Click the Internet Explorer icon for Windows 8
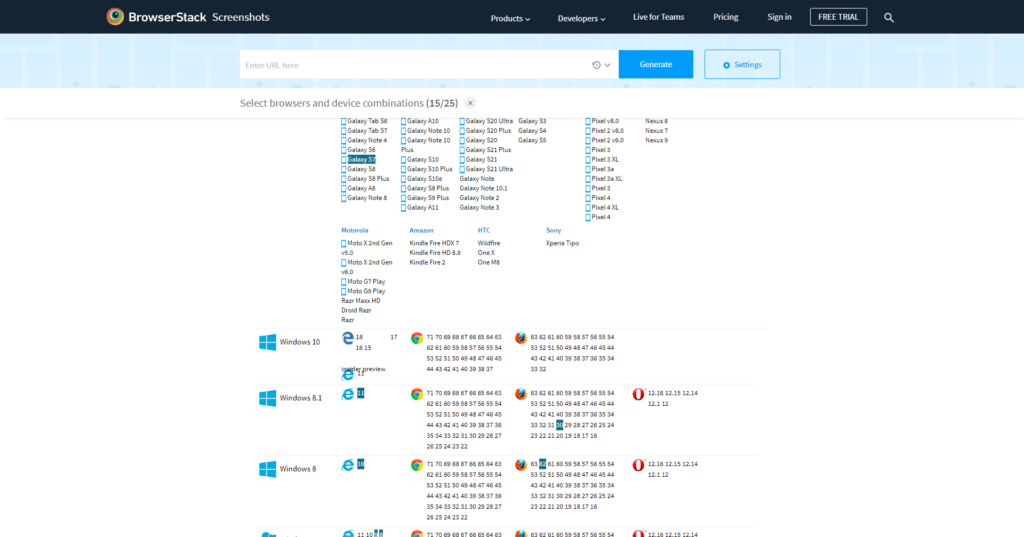This screenshot has height=537, width=1024. pyautogui.click(x=347, y=465)
